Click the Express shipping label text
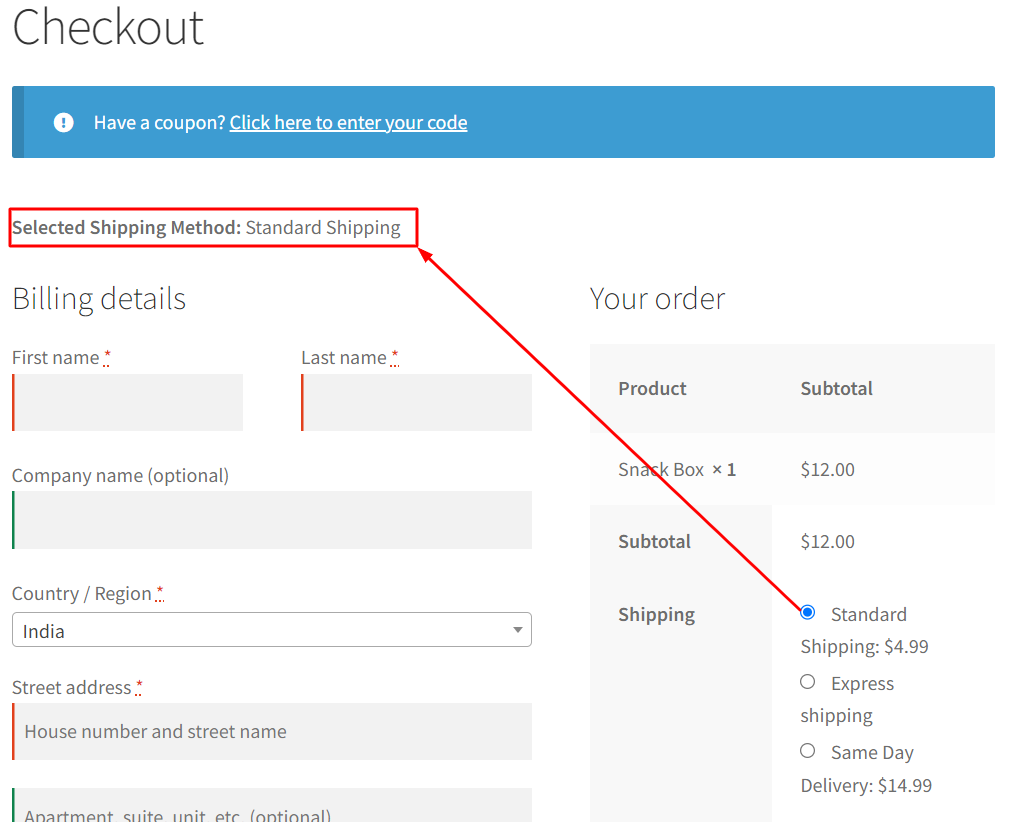Screen dimensions: 1020x822 (x=848, y=699)
